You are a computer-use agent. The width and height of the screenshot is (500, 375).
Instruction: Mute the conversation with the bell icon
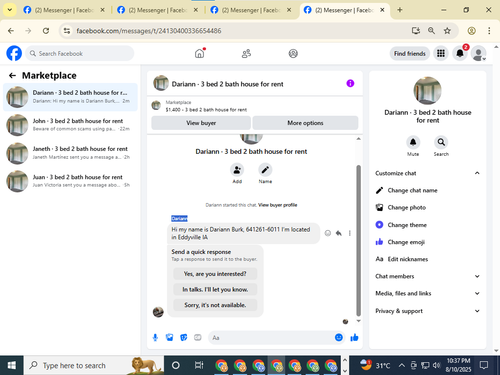(413, 142)
